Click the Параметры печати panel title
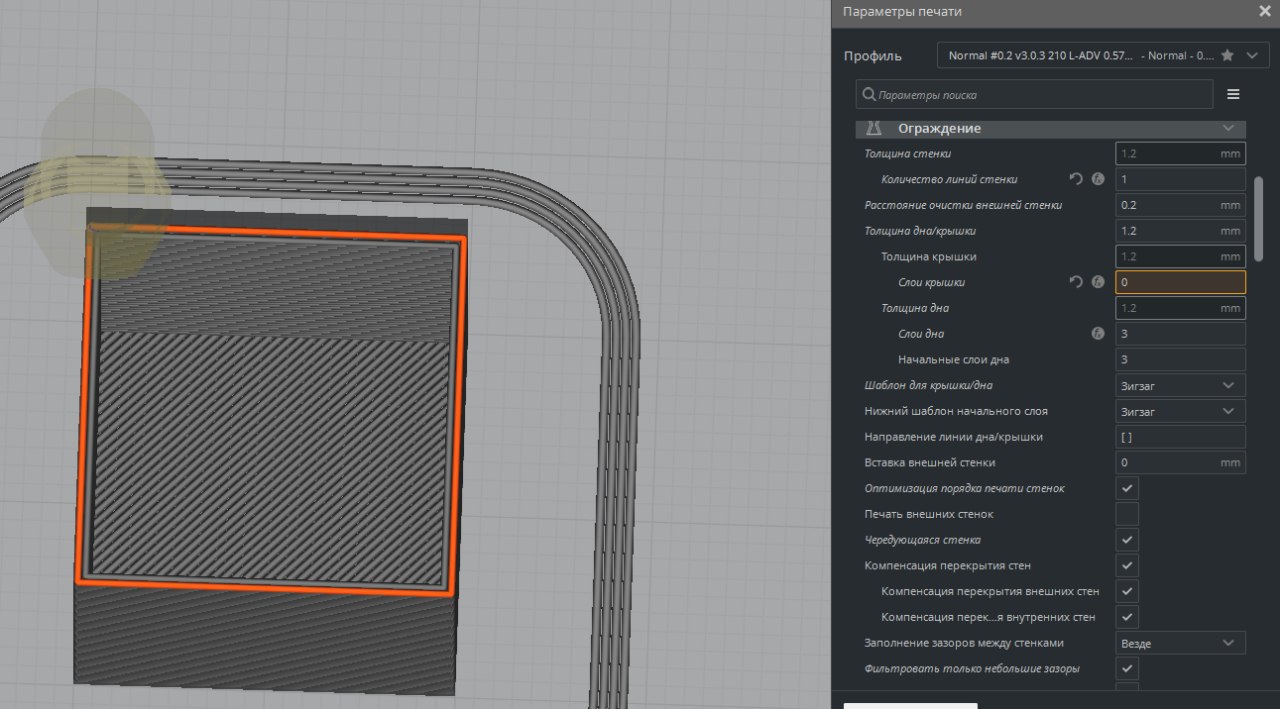The height and width of the screenshot is (709, 1280). pos(902,12)
